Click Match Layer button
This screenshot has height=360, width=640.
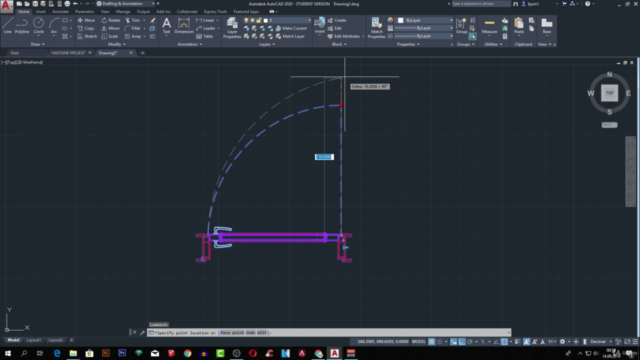[x=290, y=36]
